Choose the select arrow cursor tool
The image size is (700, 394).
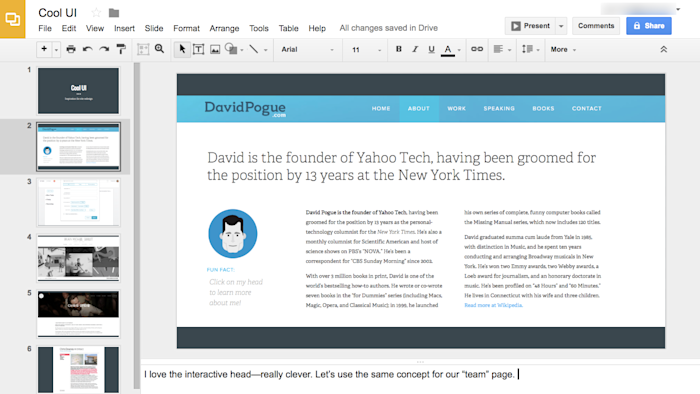pyautogui.click(x=182, y=49)
